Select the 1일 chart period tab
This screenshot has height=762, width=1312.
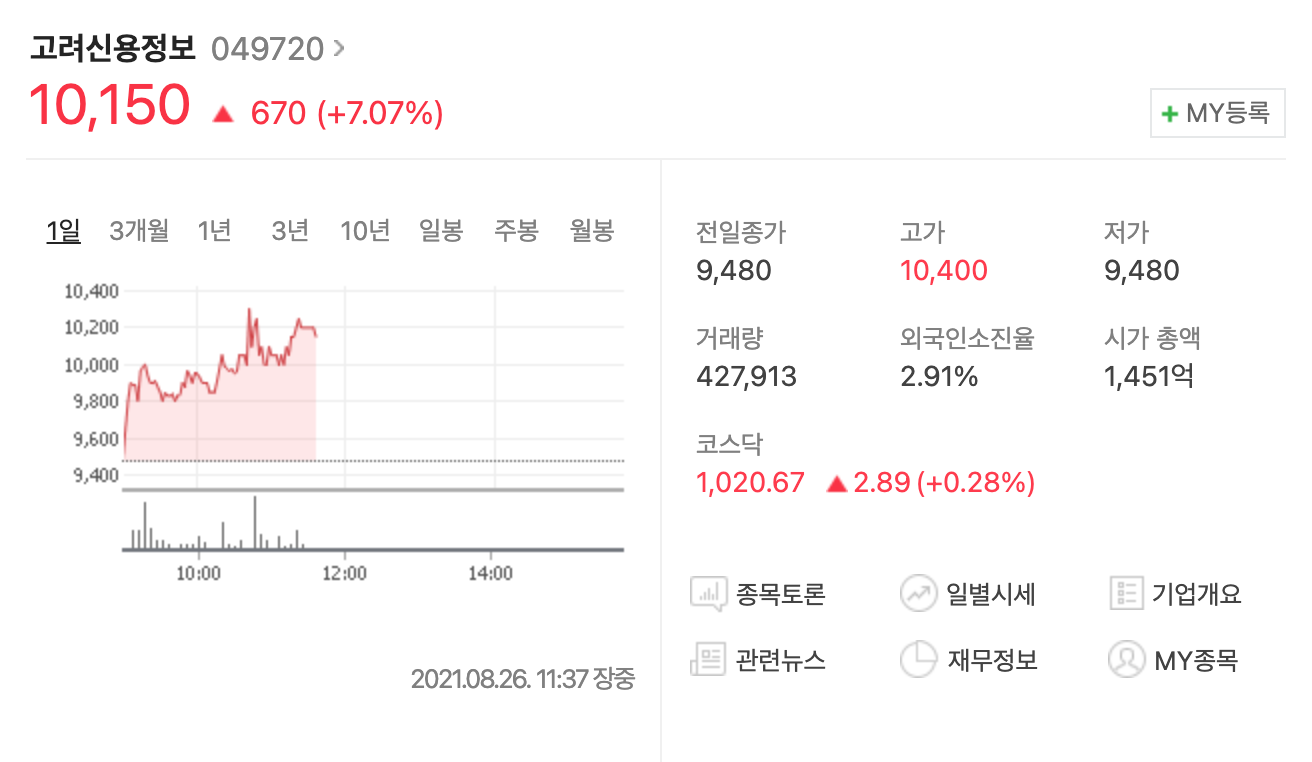pos(63,232)
